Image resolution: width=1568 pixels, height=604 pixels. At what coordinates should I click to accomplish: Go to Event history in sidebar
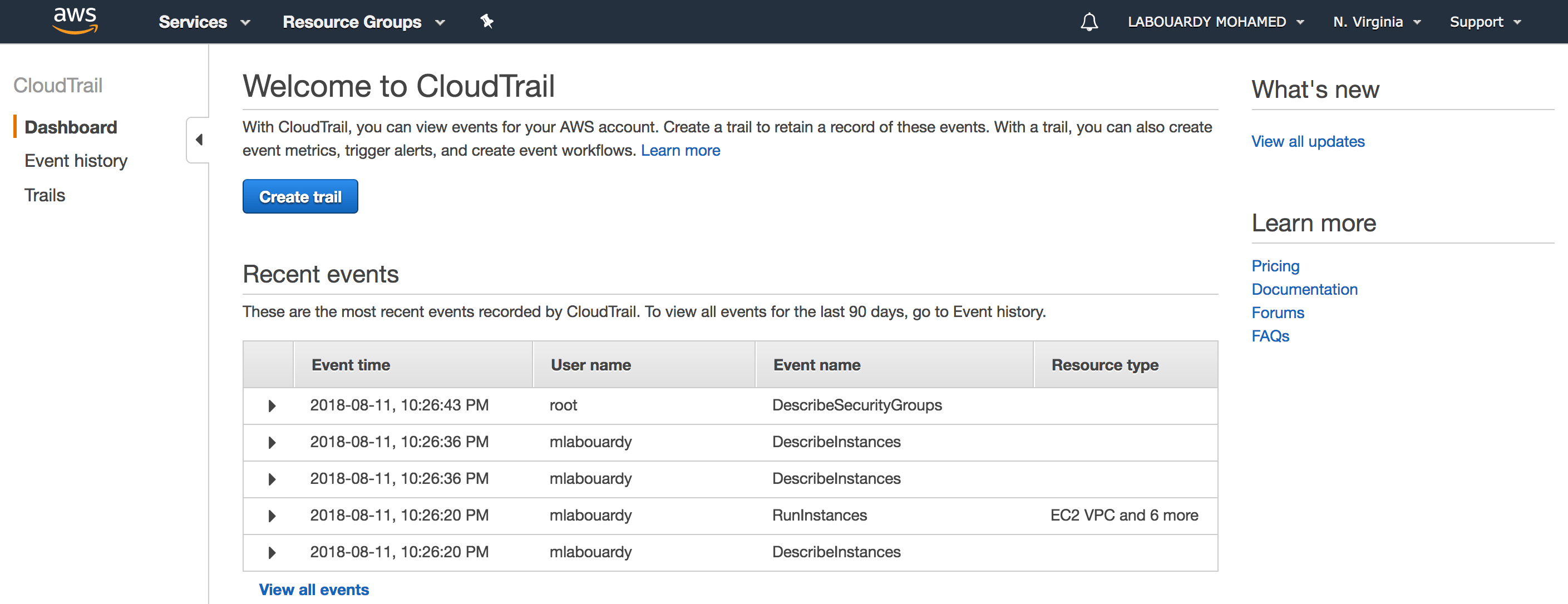click(76, 161)
